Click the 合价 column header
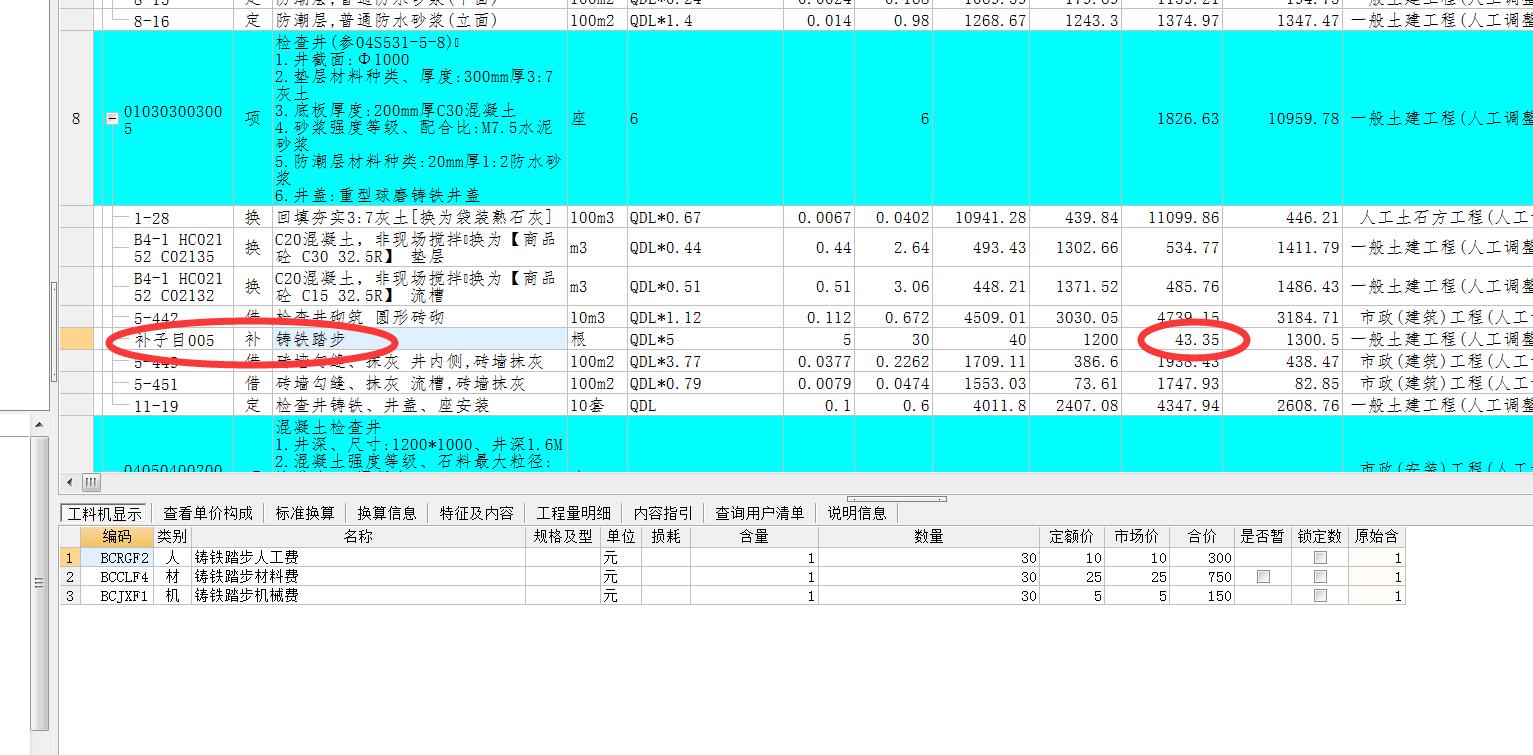The width and height of the screenshot is (1533, 755). coord(1202,537)
